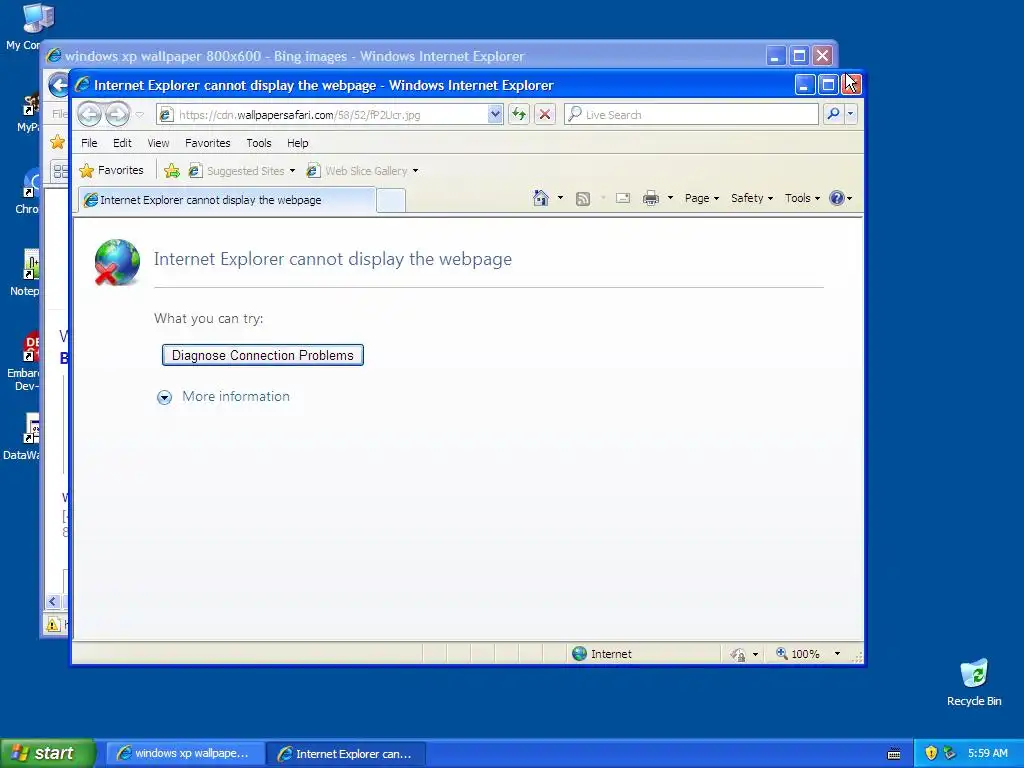Switch to 'windows xp wallpape...' taskbar button
The width and height of the screenshot is (1024, 768).
coord(185,754)
